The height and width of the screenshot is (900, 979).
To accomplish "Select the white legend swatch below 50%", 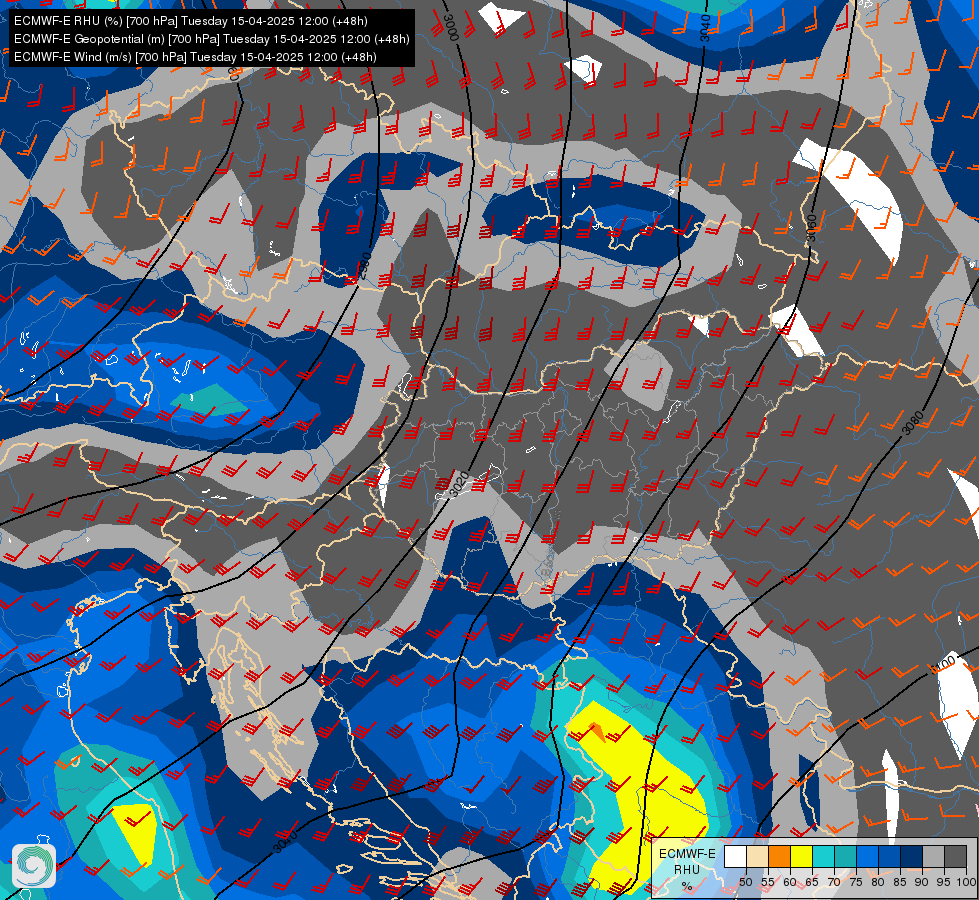I will pyautogui.click(x=735, y=857).
